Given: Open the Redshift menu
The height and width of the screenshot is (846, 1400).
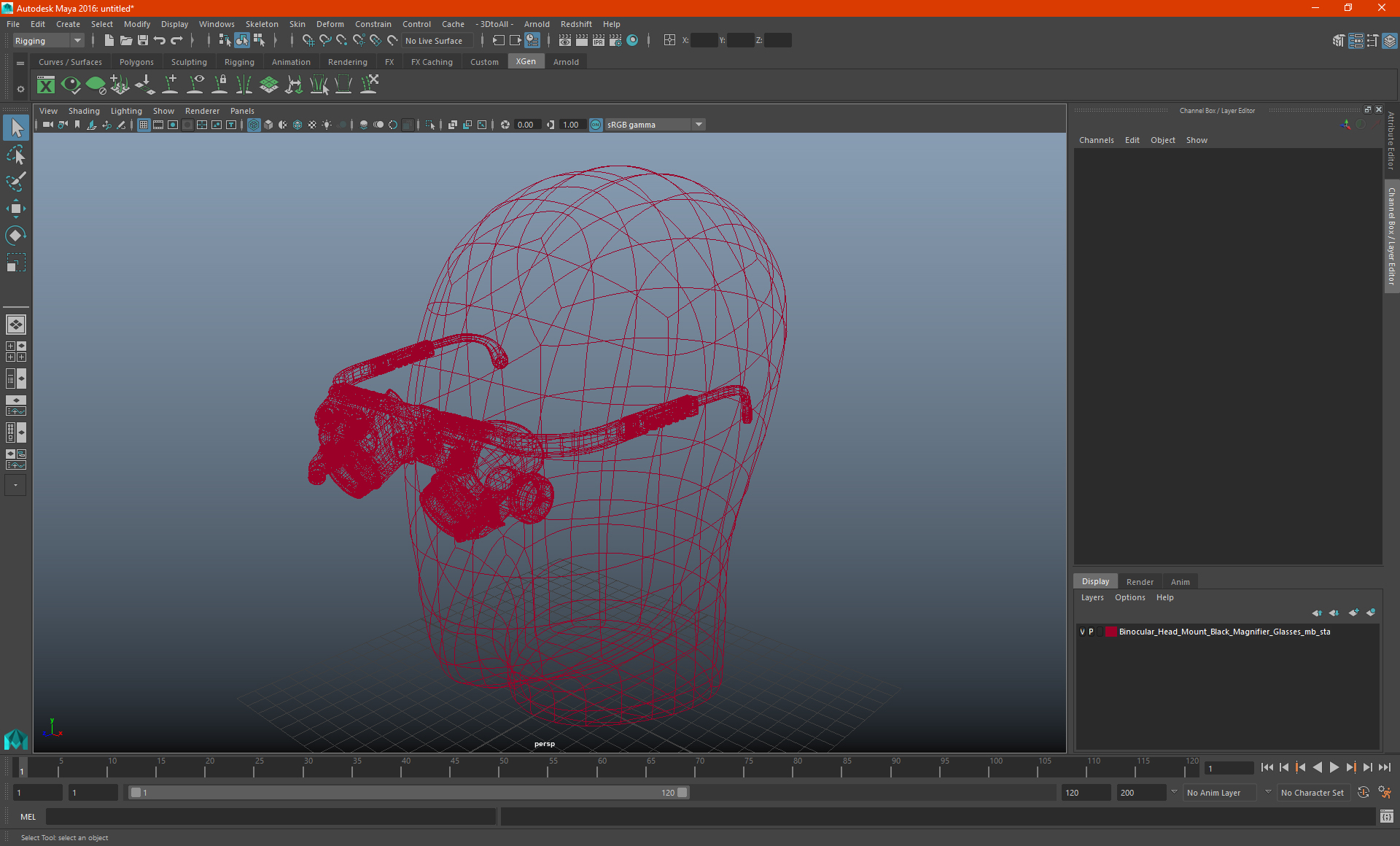Looking at the screenshot, I should 576,24.
